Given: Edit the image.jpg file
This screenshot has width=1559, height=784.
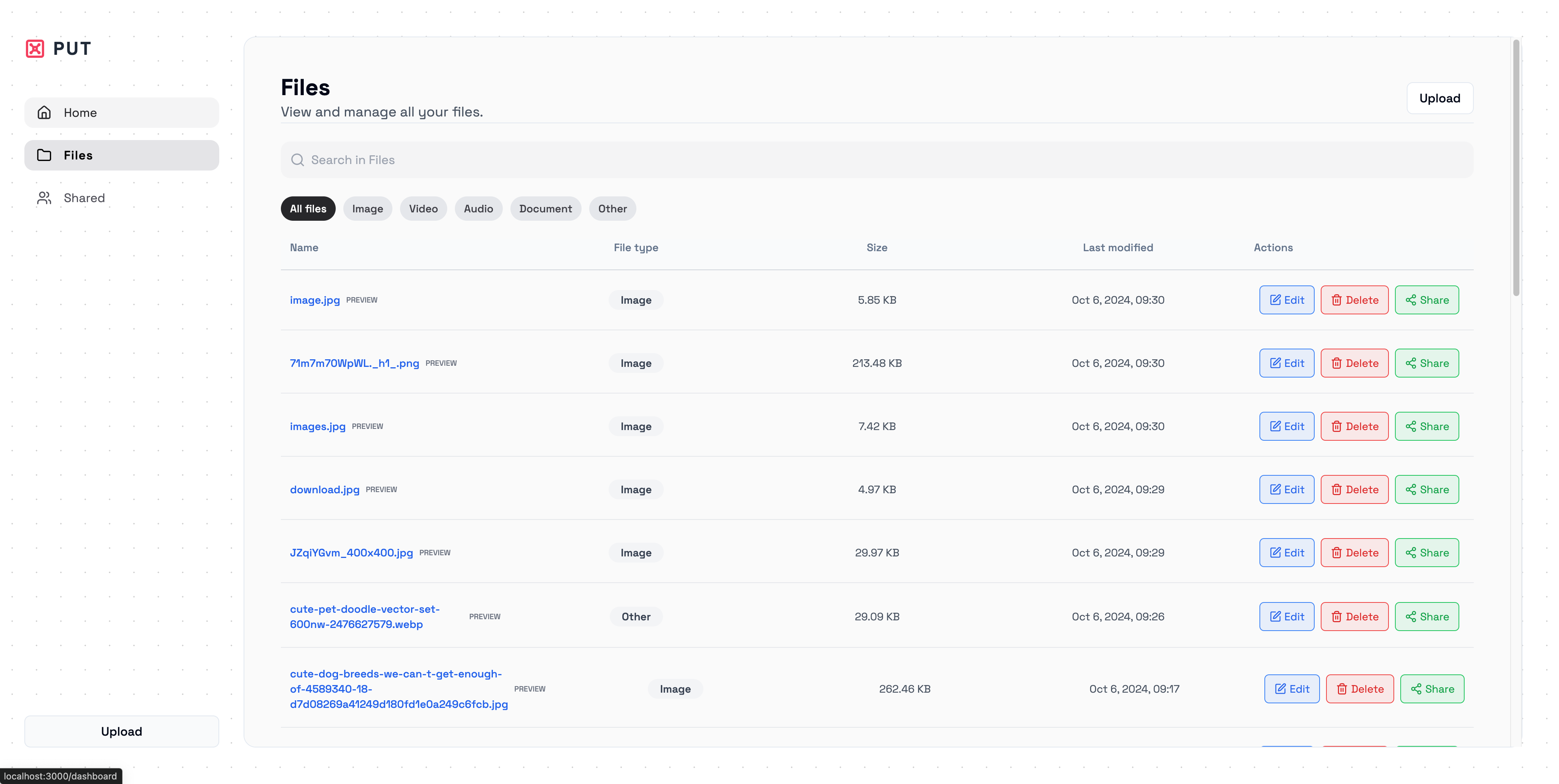Looking at the screenshot, I should coord(1286,300).
